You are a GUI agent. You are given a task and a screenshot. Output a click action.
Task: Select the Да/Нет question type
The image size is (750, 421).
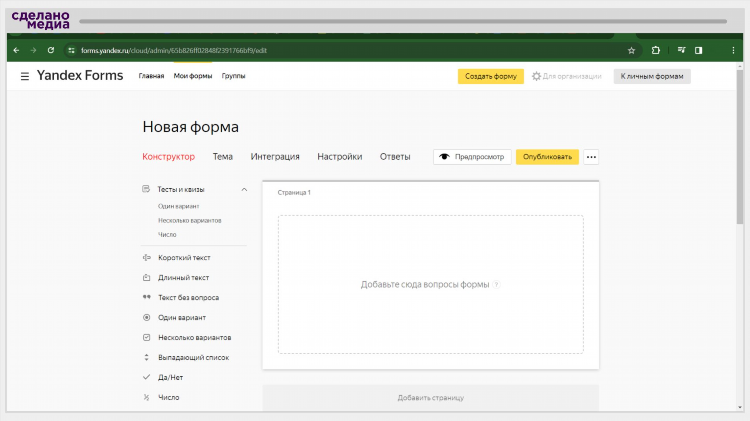(x=170, y=377)
